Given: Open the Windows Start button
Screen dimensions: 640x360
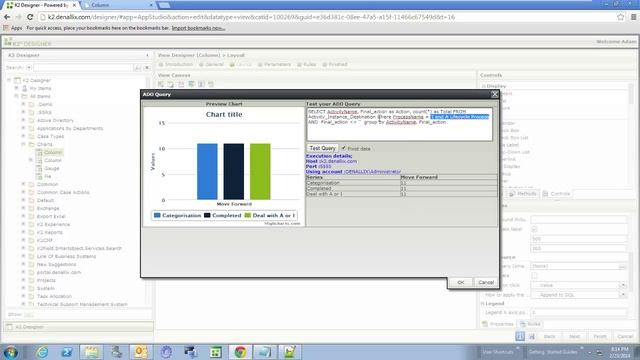Looking at the screenshot, I should point(11,352).
